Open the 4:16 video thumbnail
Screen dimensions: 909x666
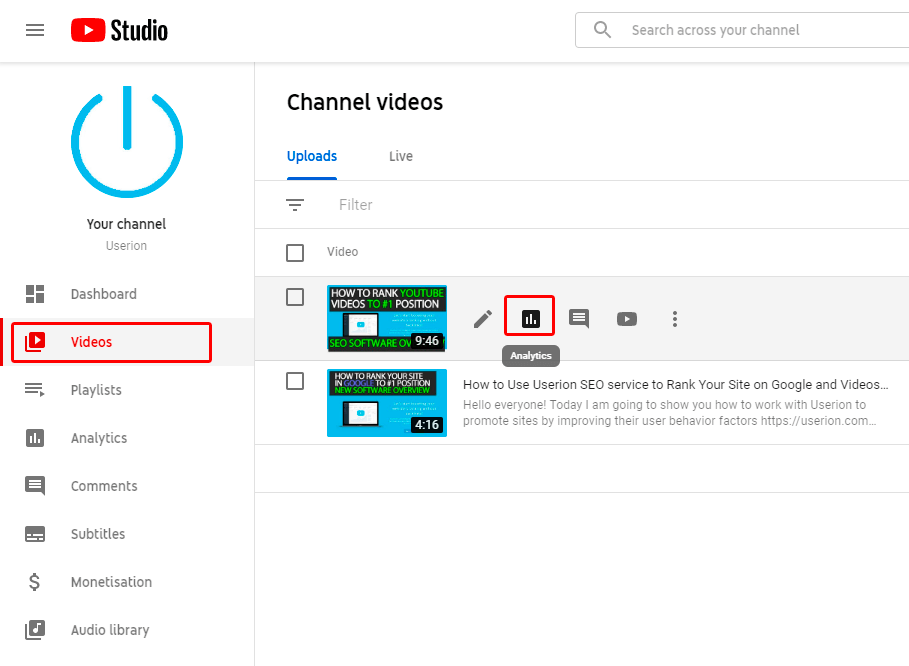(x=387, y=403)
